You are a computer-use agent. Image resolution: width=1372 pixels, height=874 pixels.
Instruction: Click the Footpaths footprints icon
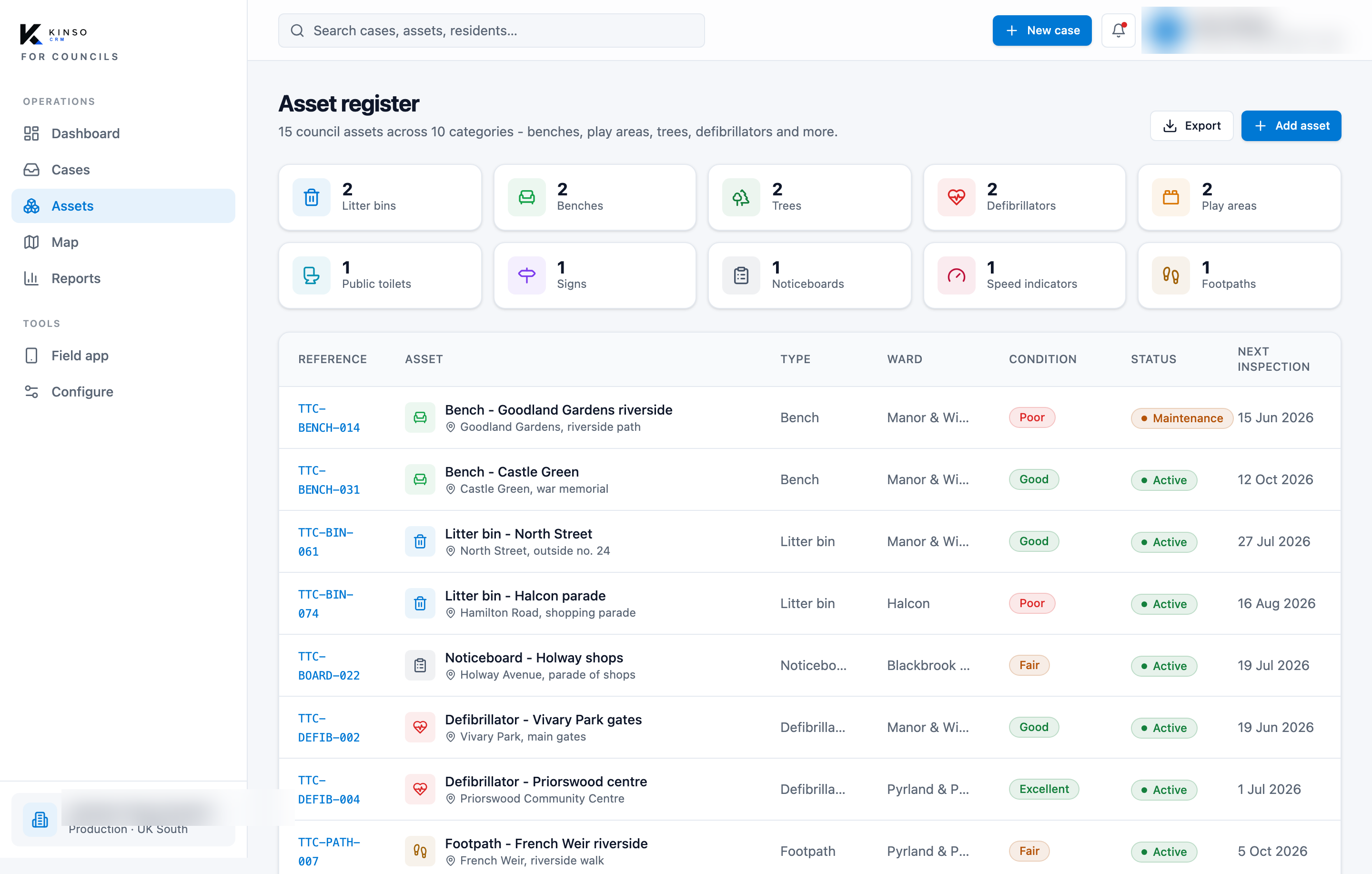(1171, 275)
